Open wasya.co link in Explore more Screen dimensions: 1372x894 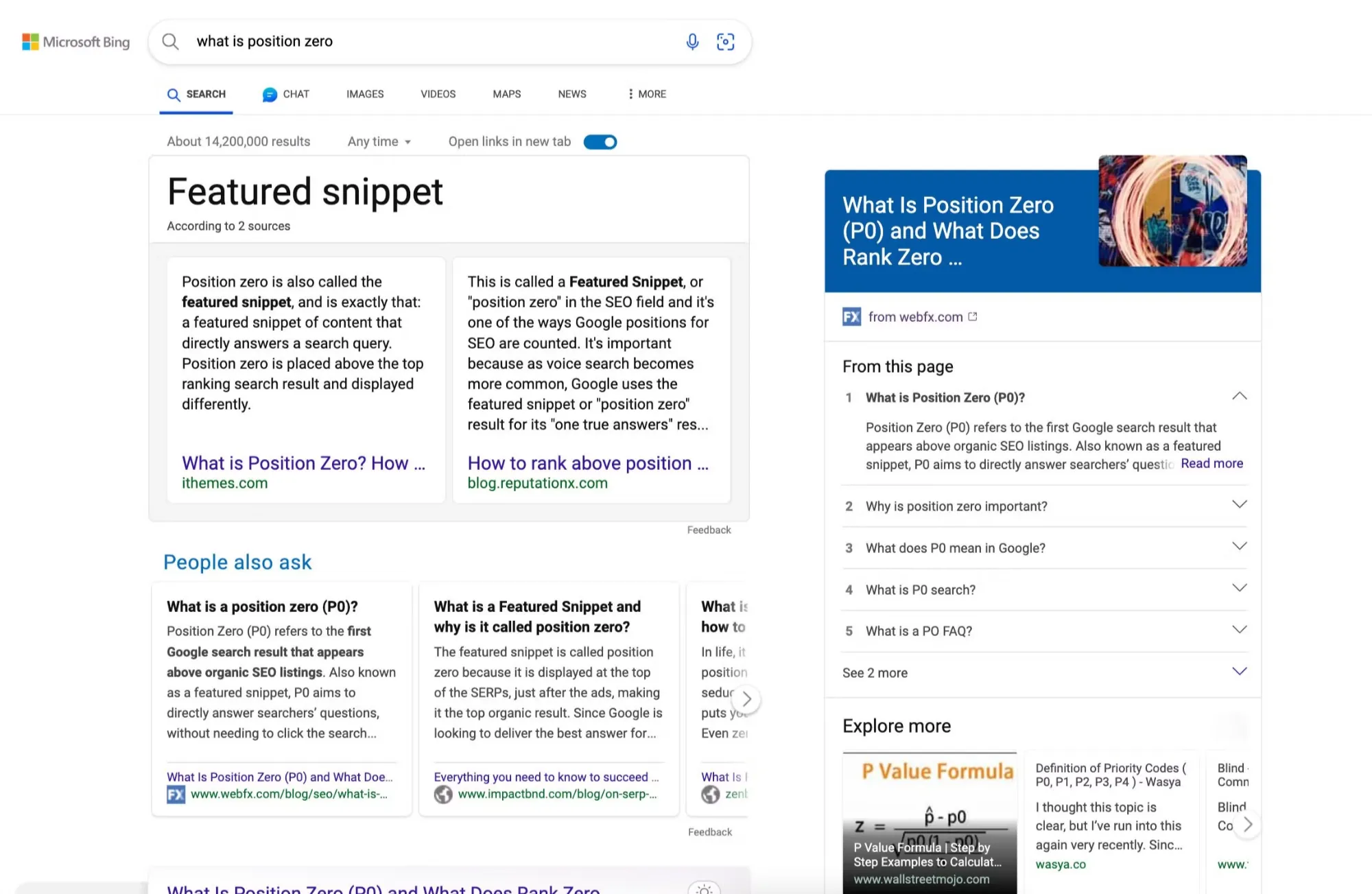pyautogui.click(x=1061, y=864)
